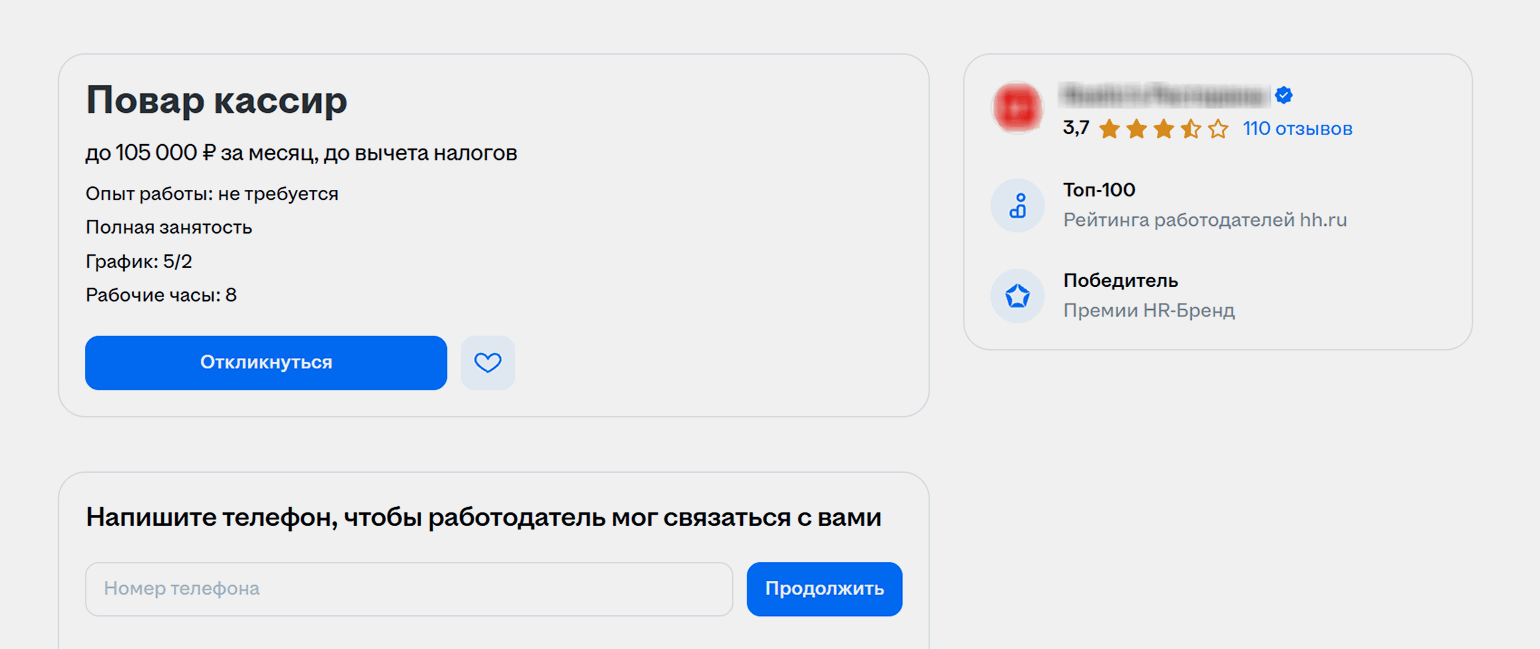Viewport: 1540px width, 649px height.
Task: Click the 3,7 rating score
Action: 1076,129
